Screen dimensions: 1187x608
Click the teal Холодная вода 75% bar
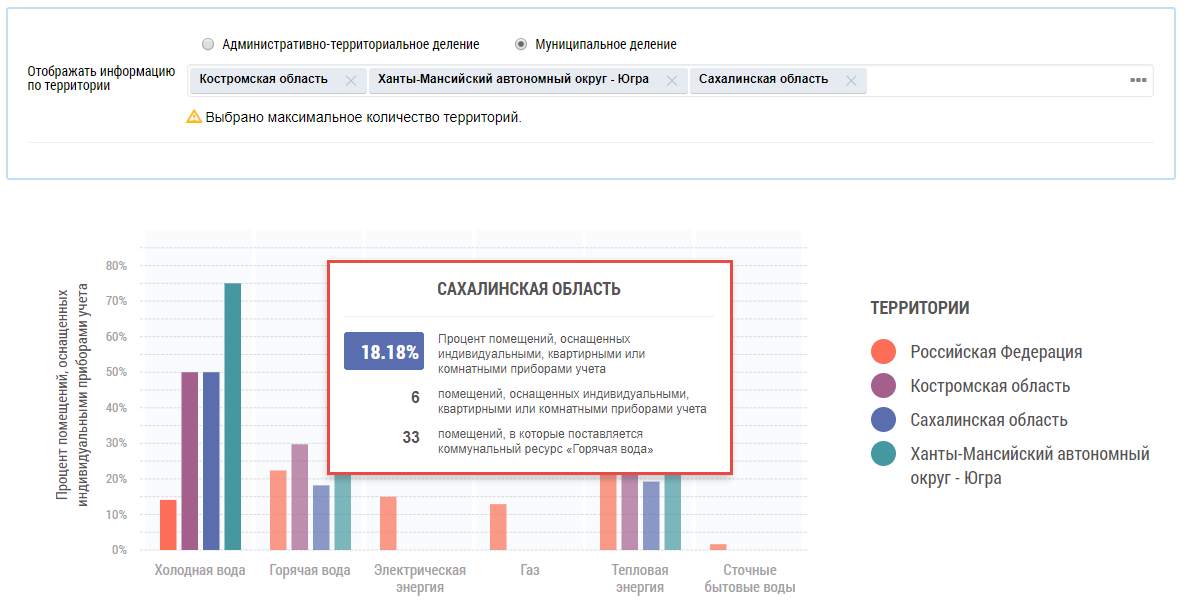[233, 416]
